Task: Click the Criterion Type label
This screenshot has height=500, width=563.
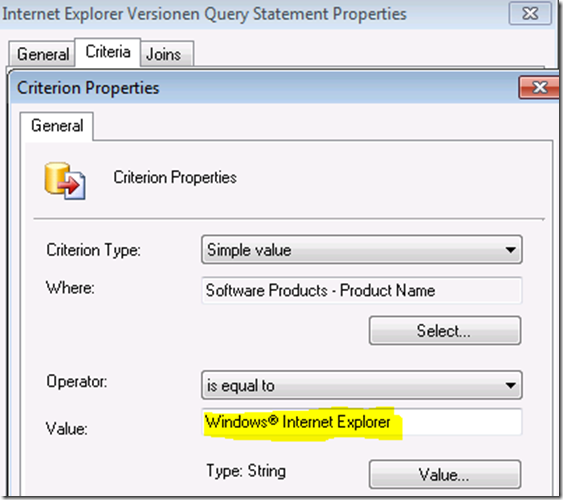Action: pyautogui.click(x=93, y=250)
